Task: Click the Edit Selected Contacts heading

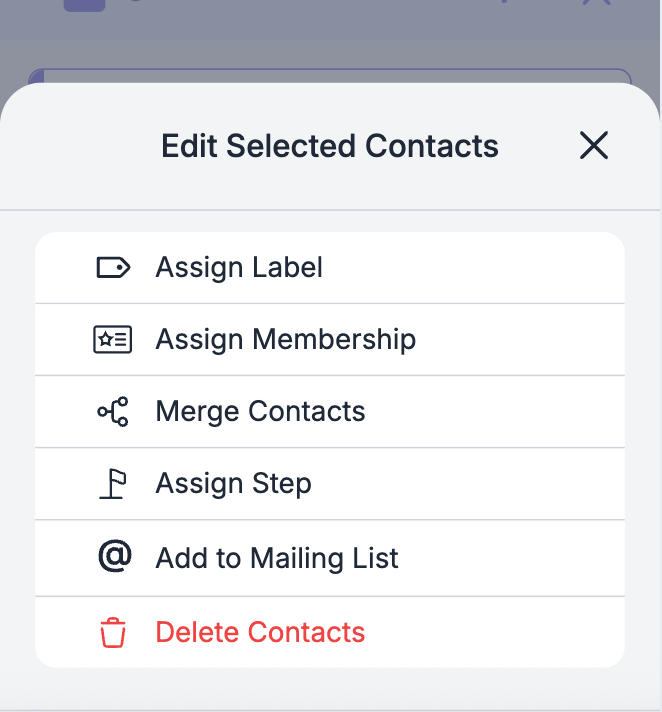Action: [x=330, y=146]
